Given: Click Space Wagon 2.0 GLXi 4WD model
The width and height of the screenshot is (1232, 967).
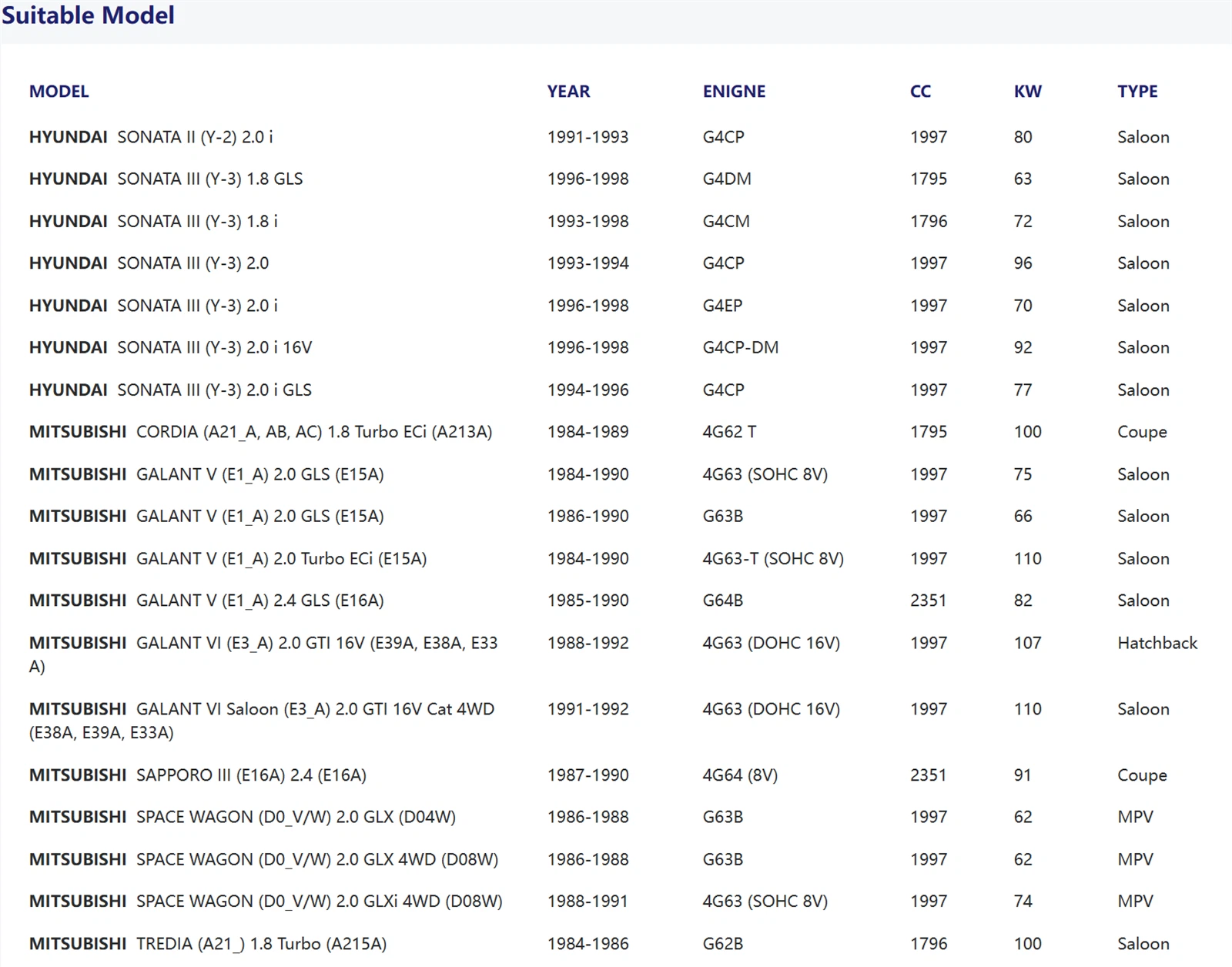Looking at the screenshot, I should (x=266, y=902).
